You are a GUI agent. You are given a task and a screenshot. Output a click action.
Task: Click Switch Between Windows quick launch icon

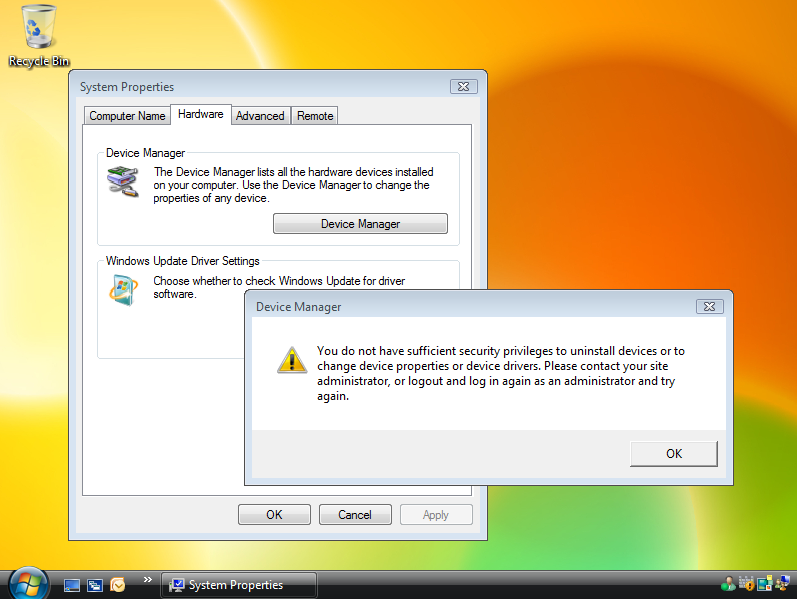95,585
